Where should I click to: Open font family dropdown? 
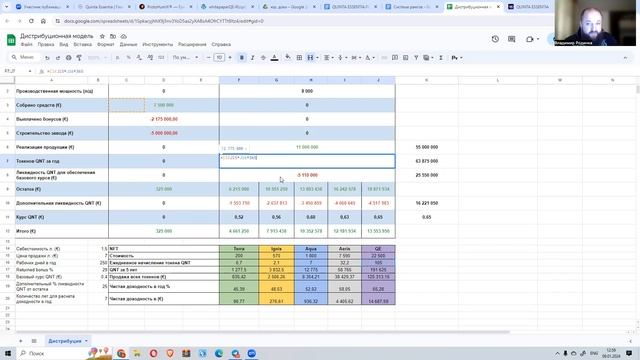pos(185,58)
